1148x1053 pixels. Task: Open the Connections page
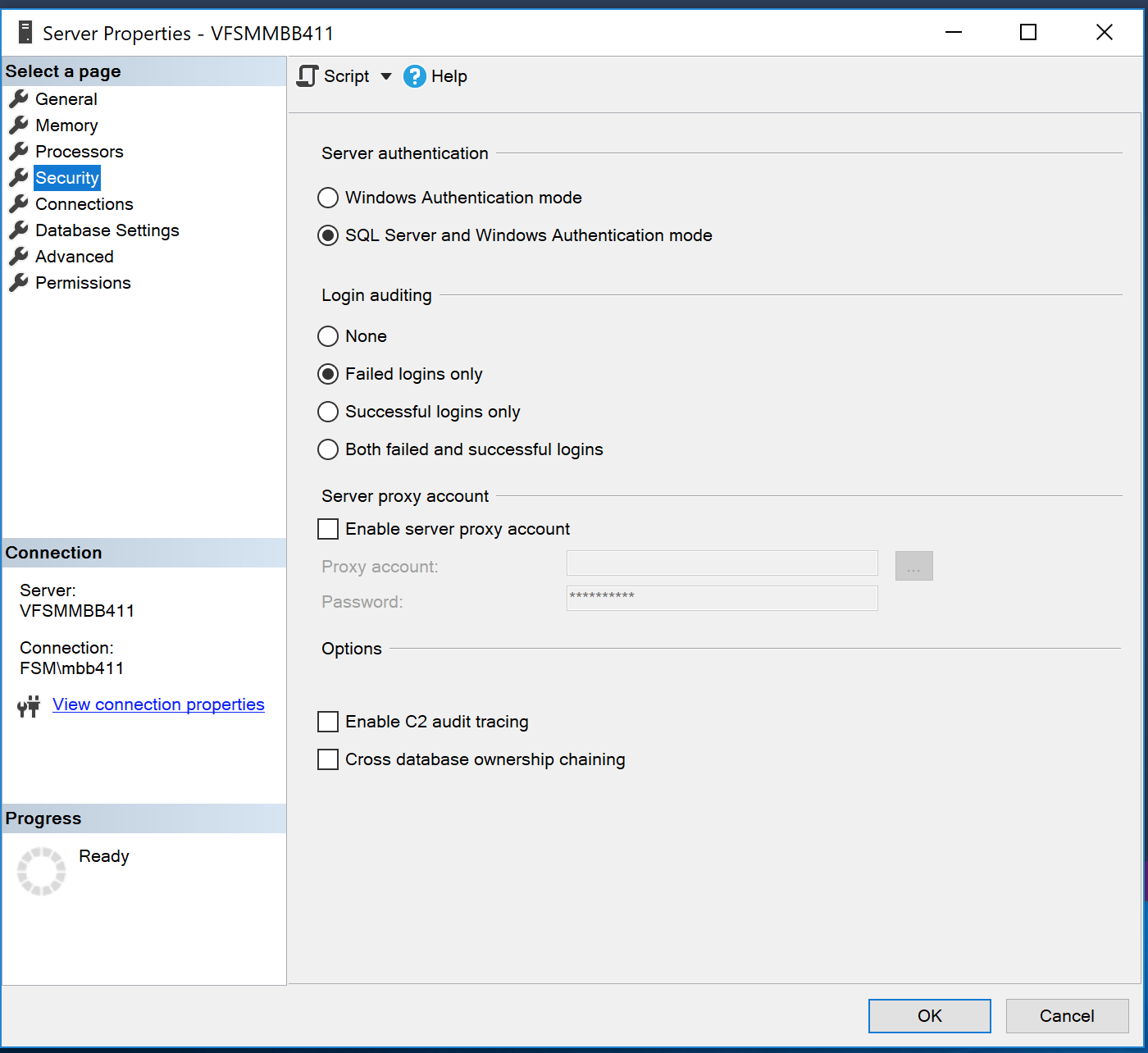pos(84,204)
